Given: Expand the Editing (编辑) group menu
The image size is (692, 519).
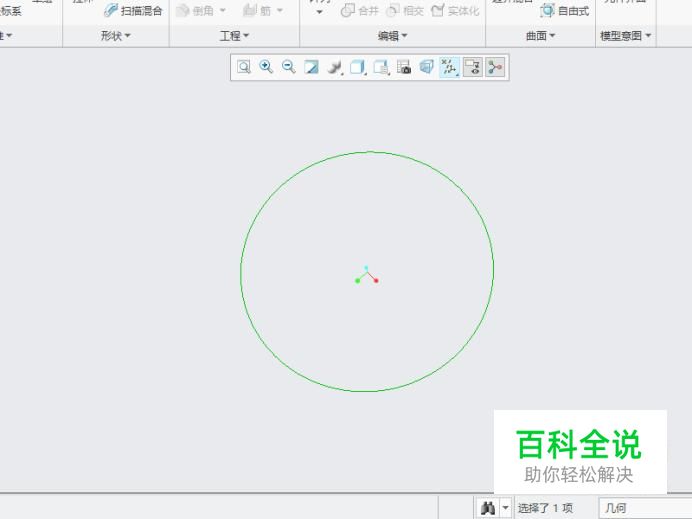Looking at the screenshot, I should point(392,36).
